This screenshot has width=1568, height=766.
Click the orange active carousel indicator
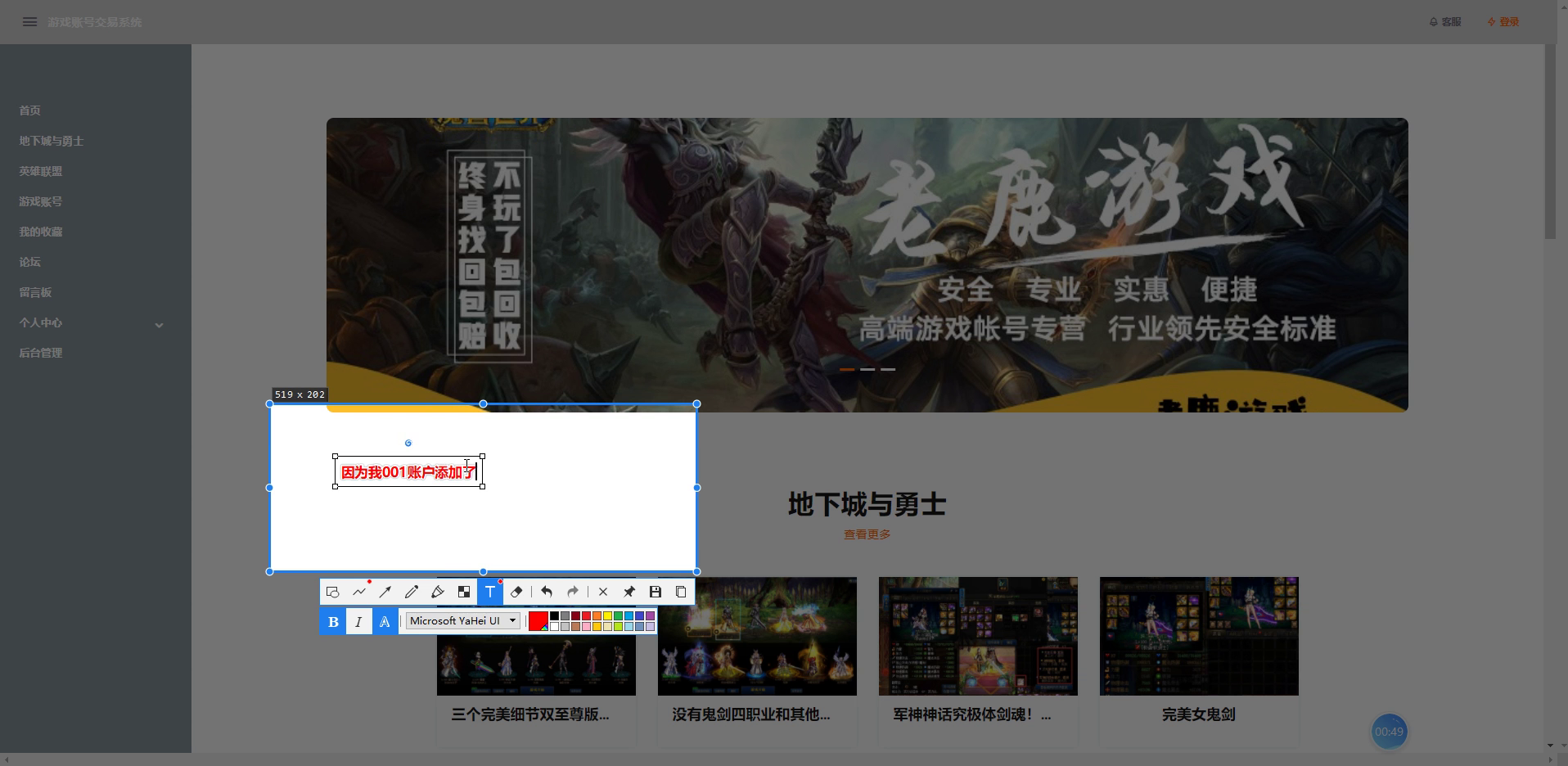847,369
